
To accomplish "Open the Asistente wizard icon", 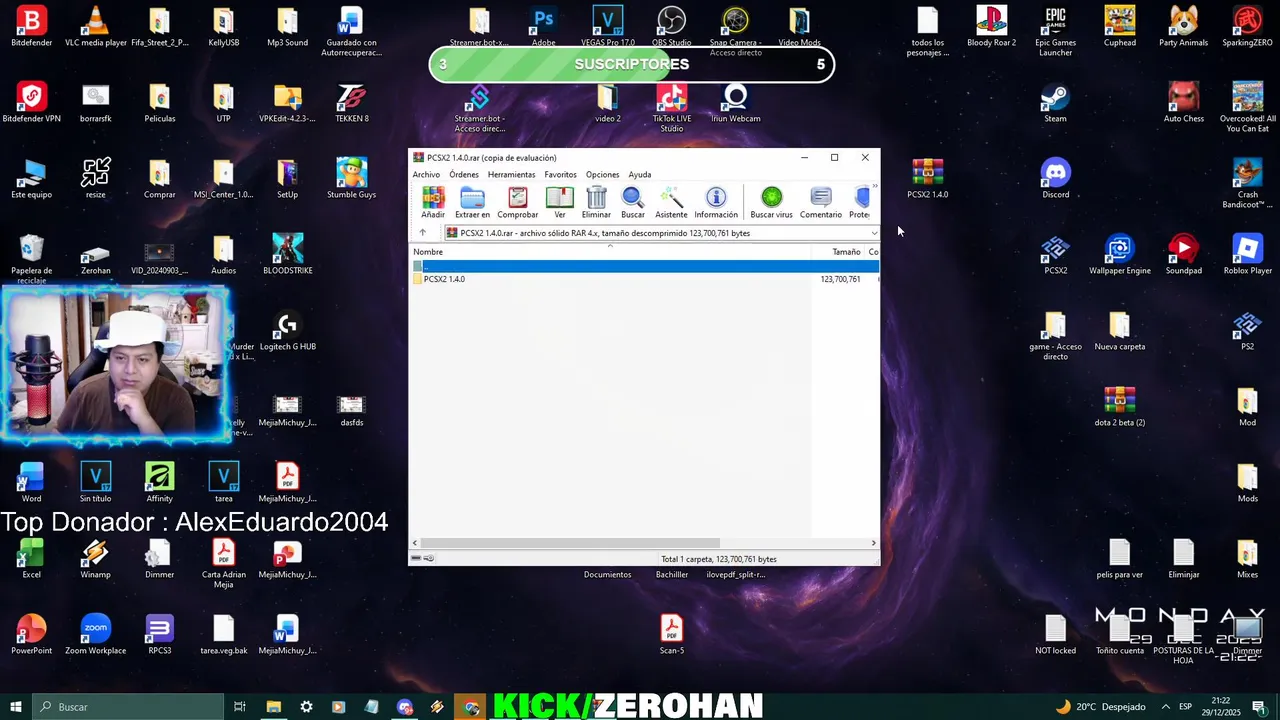I will [x=671, y=202].
